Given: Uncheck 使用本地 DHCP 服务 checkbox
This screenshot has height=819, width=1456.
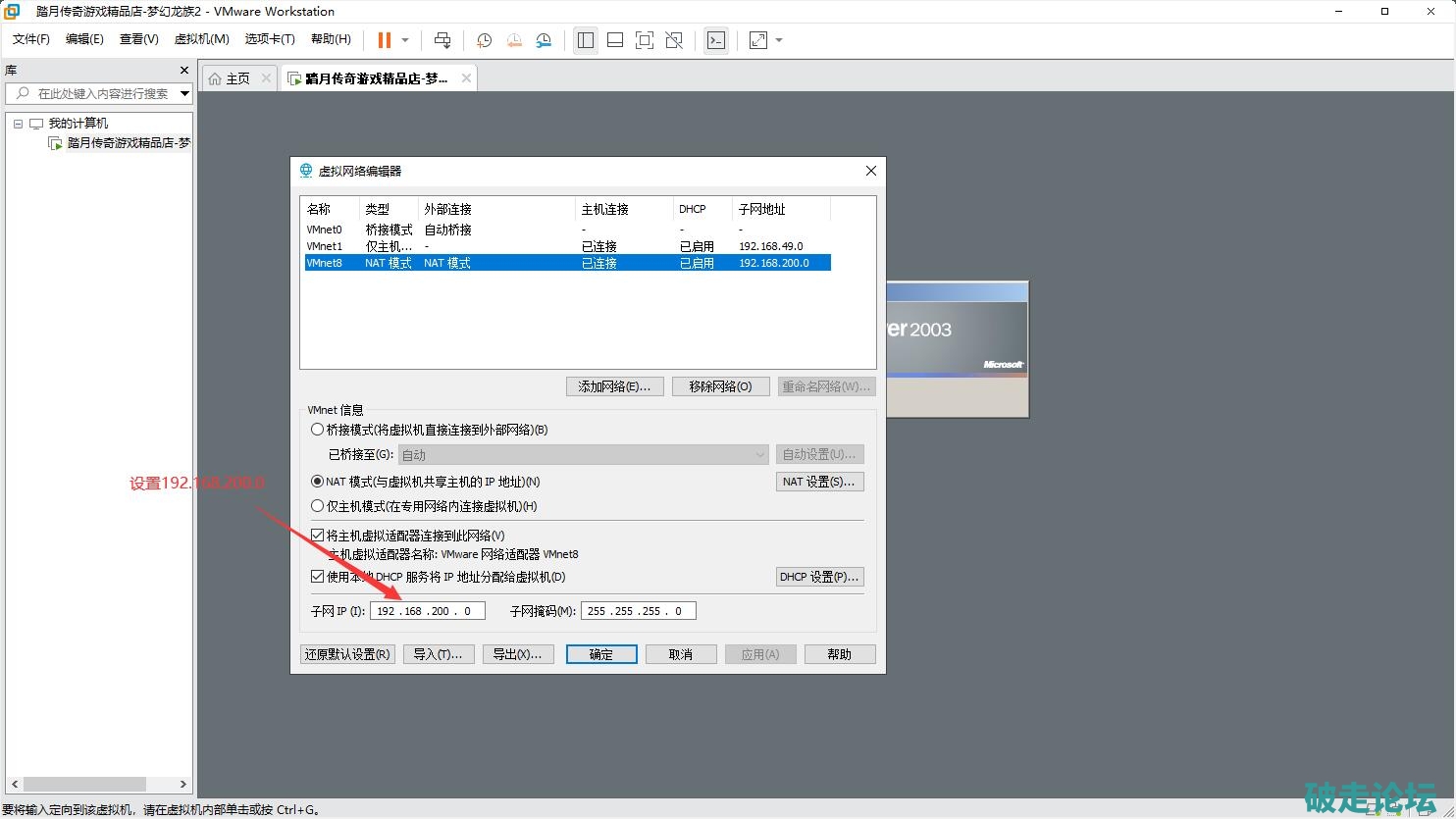Looking at the screenshot, I should (317, 577).
